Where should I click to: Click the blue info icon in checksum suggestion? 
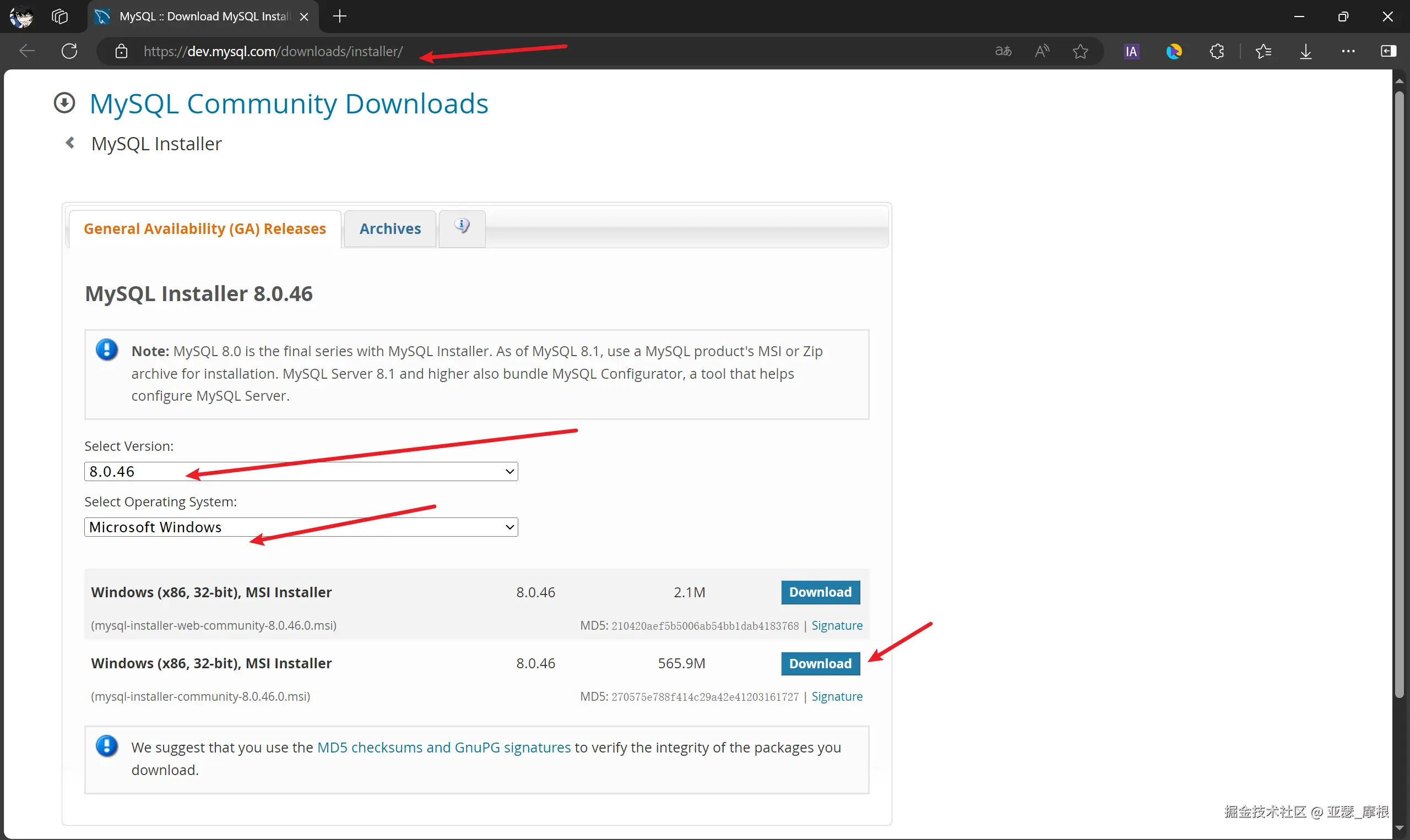(107, 746)
